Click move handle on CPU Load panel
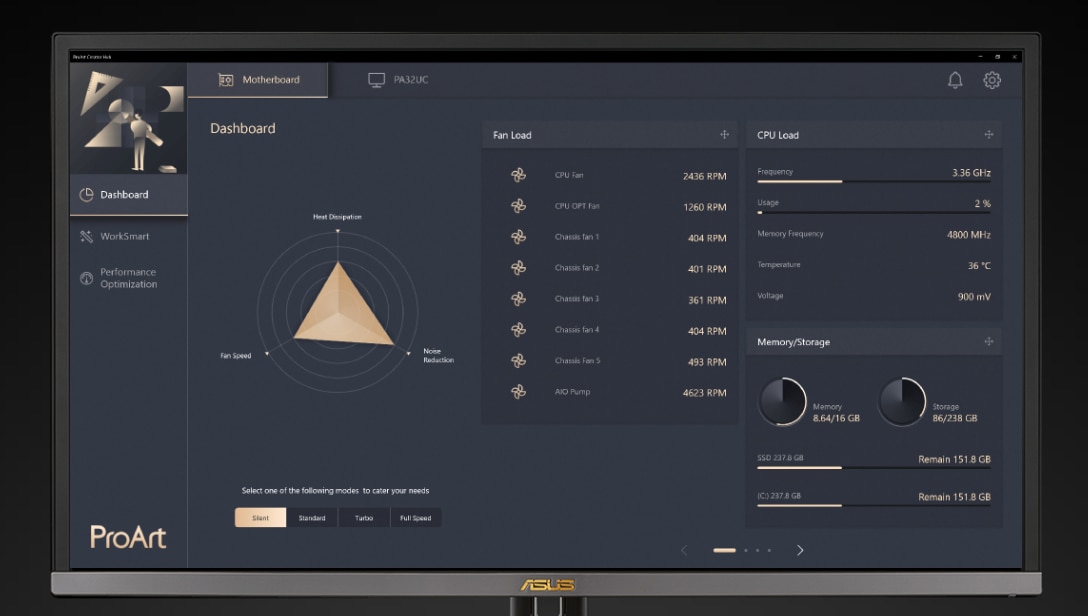The height and width of the screenshot is (616, 1088). point(988,135)
